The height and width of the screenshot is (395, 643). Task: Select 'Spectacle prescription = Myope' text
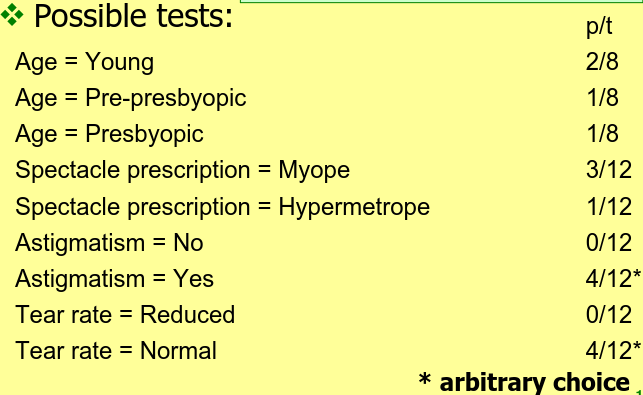(x=182, y=170)
